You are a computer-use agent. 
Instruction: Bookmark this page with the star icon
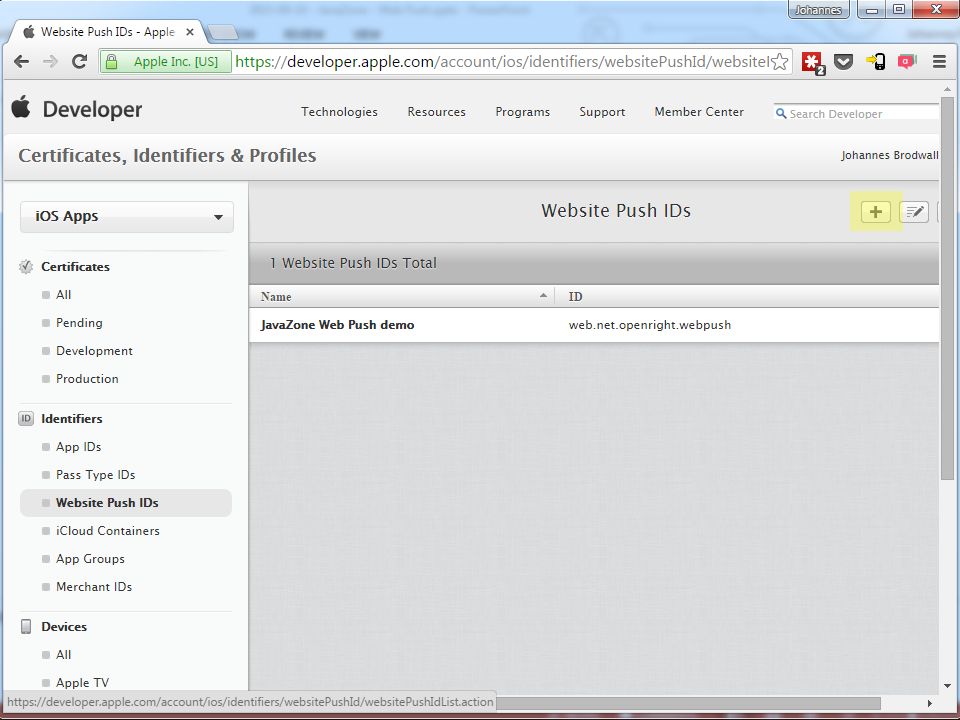779,61
